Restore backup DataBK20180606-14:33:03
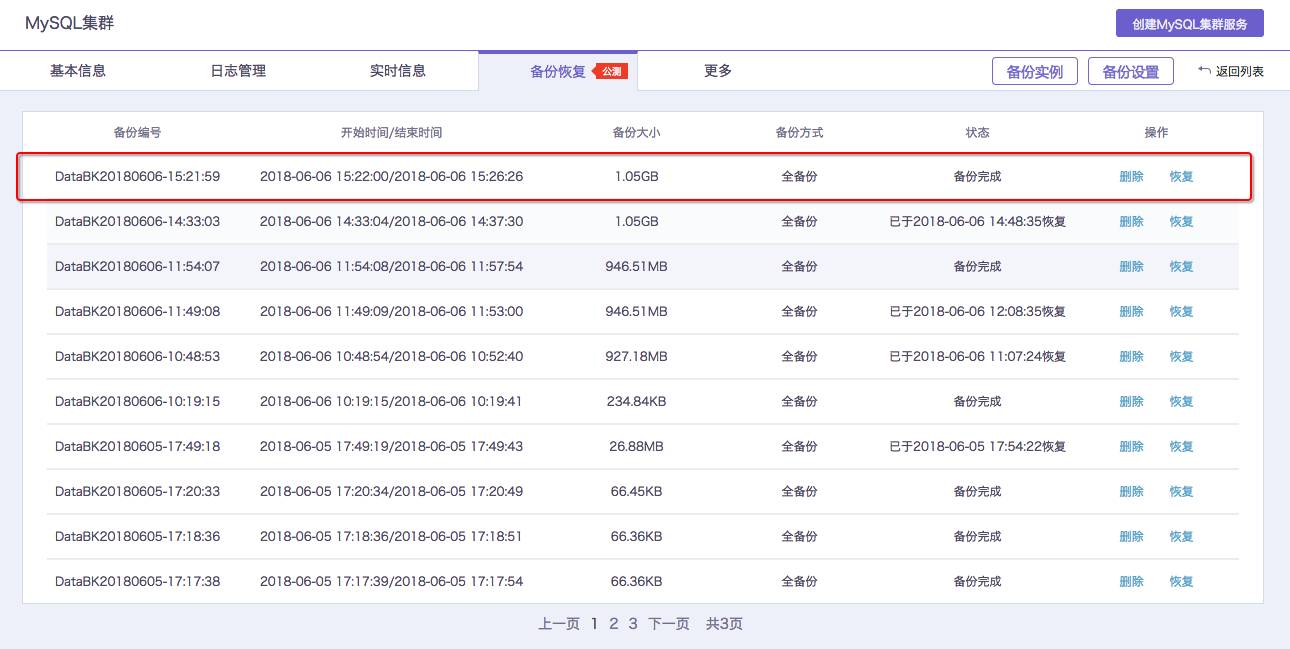This screenshot has width=1290, height=649. [x=1182, y=222]
